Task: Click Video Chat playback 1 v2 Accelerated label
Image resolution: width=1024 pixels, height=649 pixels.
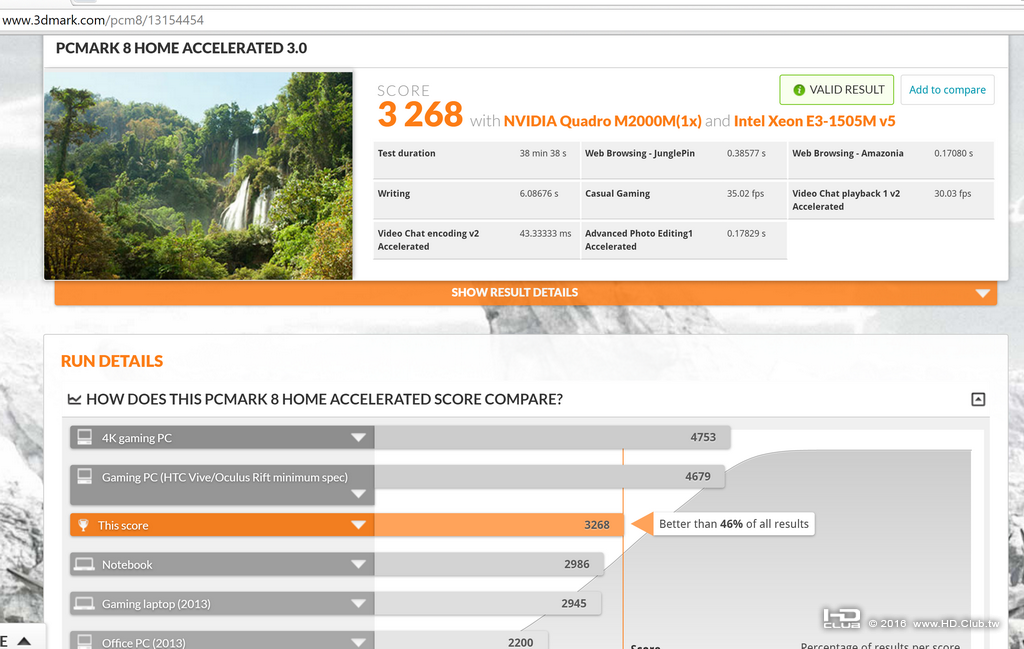Action: pos(846,200)
